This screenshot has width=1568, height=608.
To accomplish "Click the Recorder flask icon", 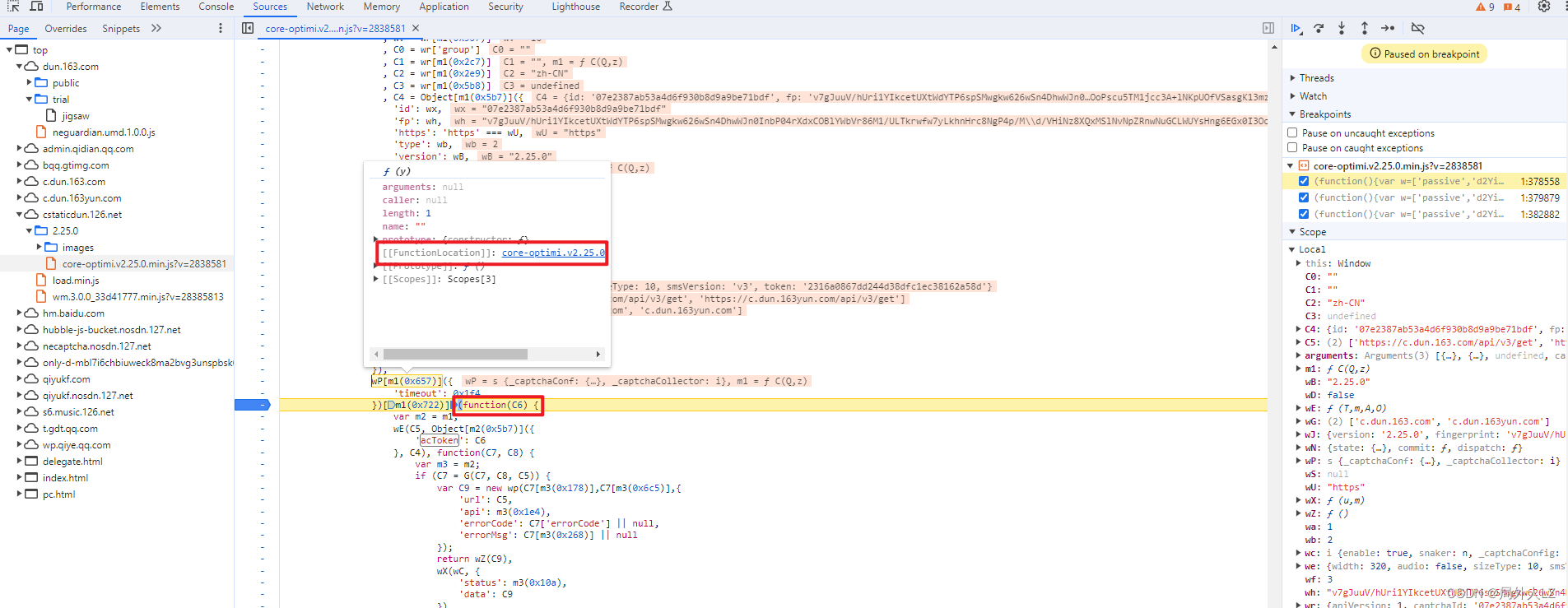I will pos(668,6).
